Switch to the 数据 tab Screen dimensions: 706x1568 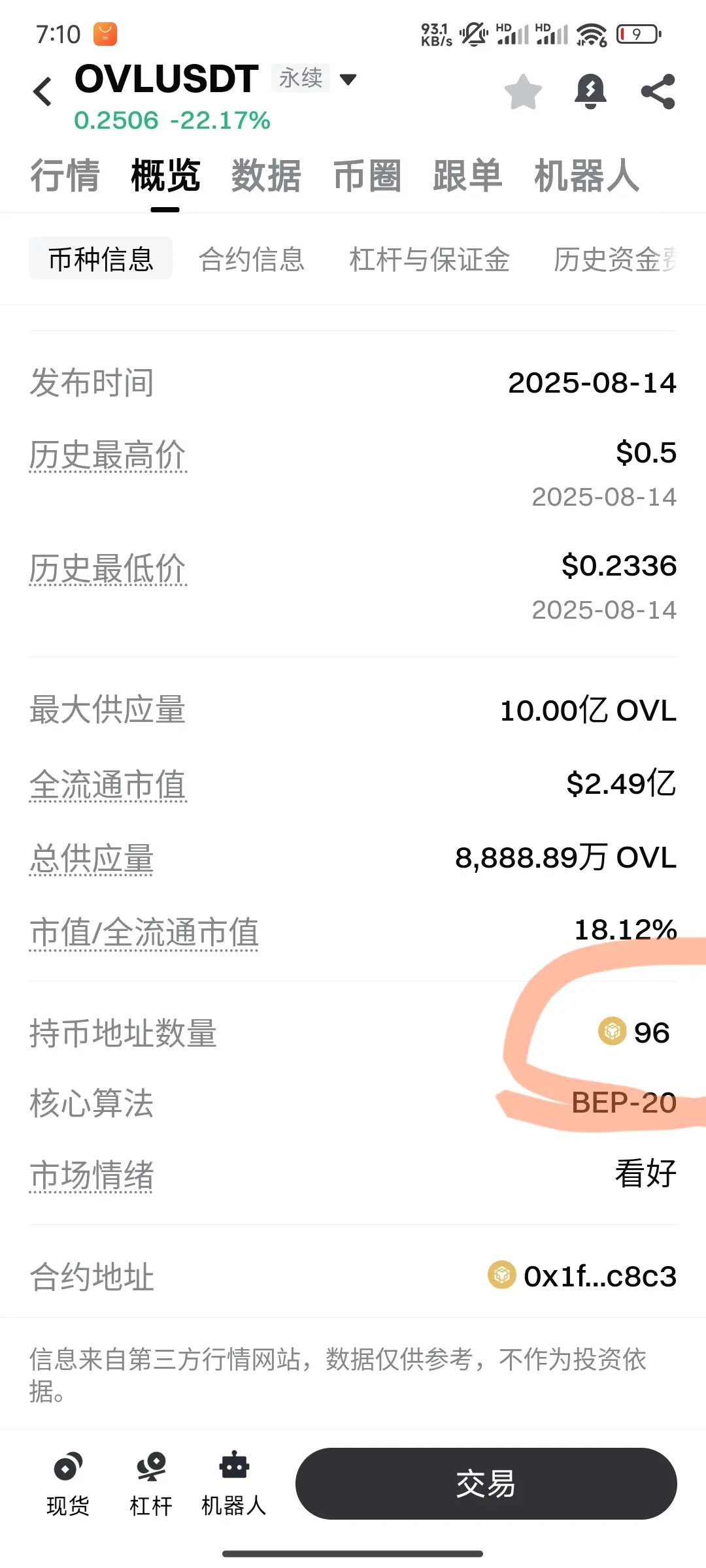click(266, 175)
